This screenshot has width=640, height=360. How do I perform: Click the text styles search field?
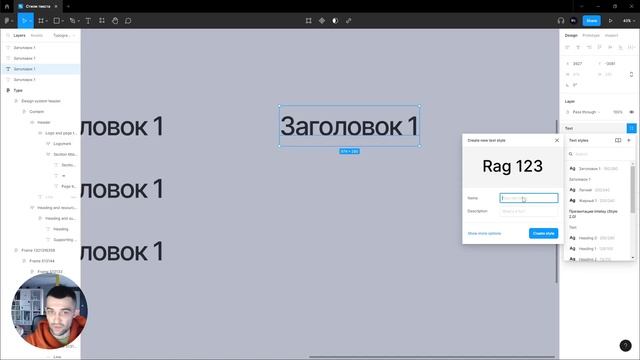[600, 154]
